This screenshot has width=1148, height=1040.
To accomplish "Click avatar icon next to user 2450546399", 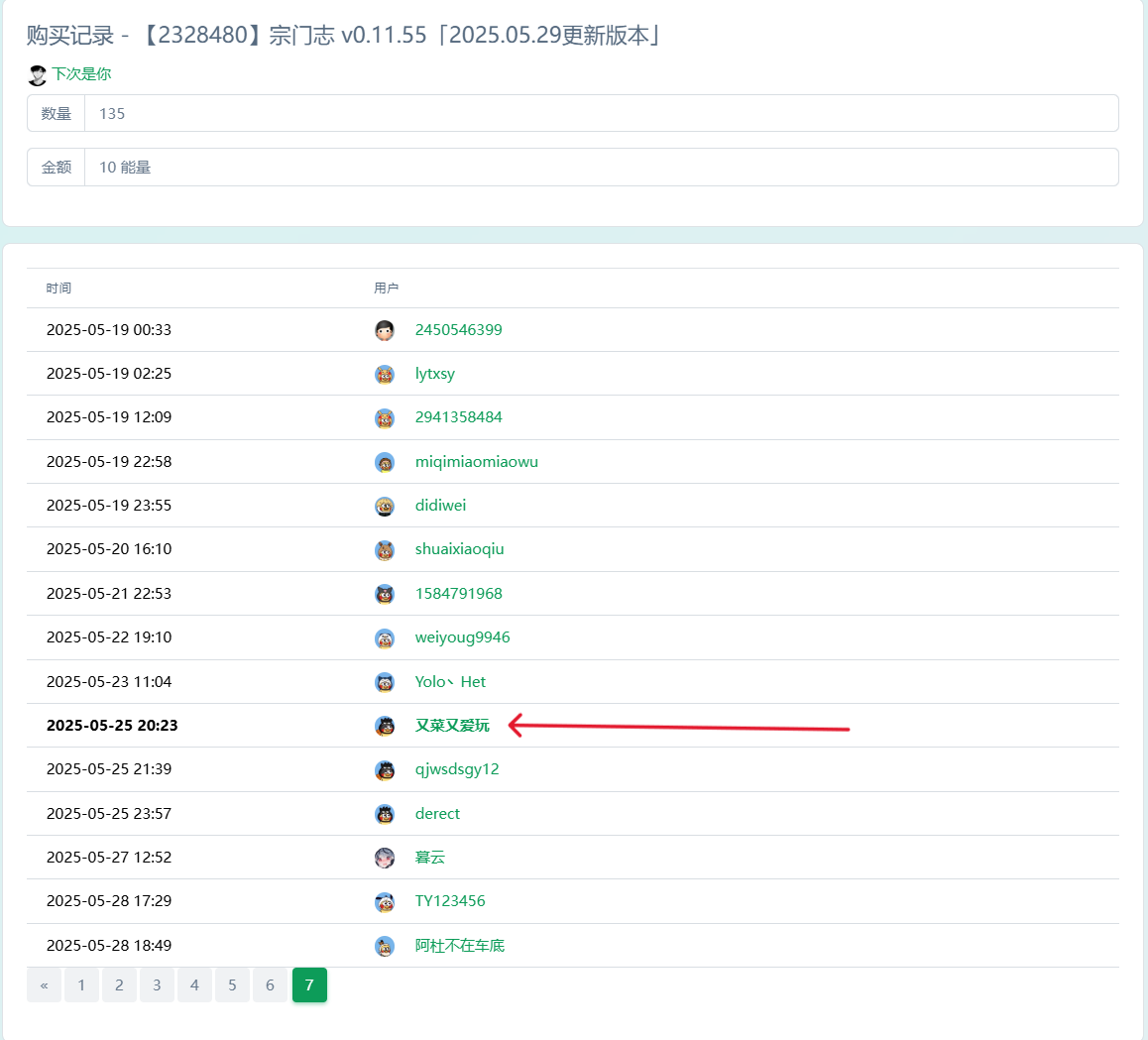I will click(385, 330).
